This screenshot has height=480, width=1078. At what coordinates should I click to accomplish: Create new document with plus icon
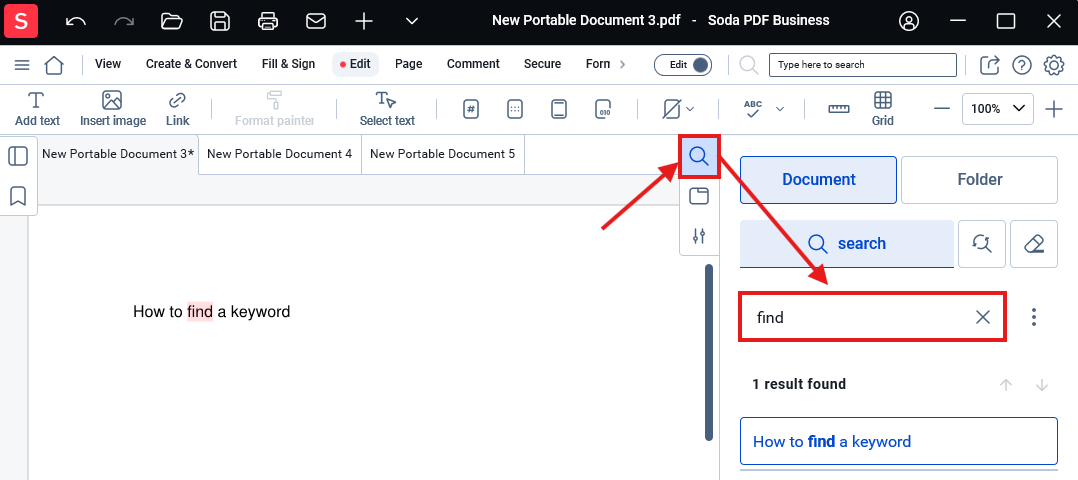click(364, 21)
